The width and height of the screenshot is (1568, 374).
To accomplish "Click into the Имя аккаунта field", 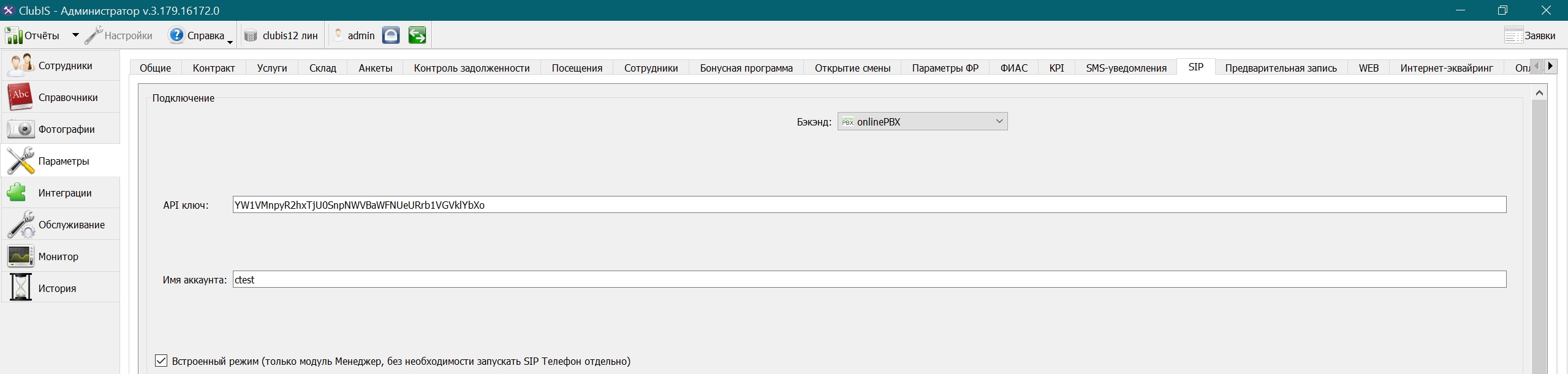I will coord(869,279).
